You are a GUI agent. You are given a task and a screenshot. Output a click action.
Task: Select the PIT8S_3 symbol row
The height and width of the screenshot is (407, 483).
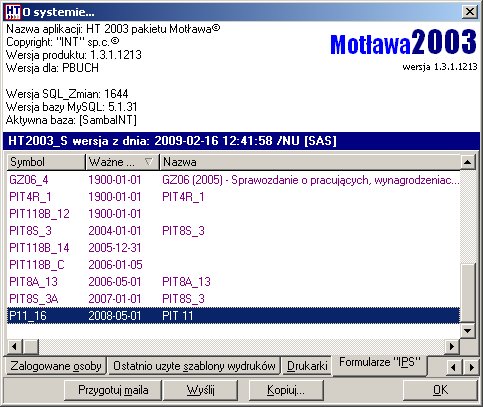(x=30, y=231)
